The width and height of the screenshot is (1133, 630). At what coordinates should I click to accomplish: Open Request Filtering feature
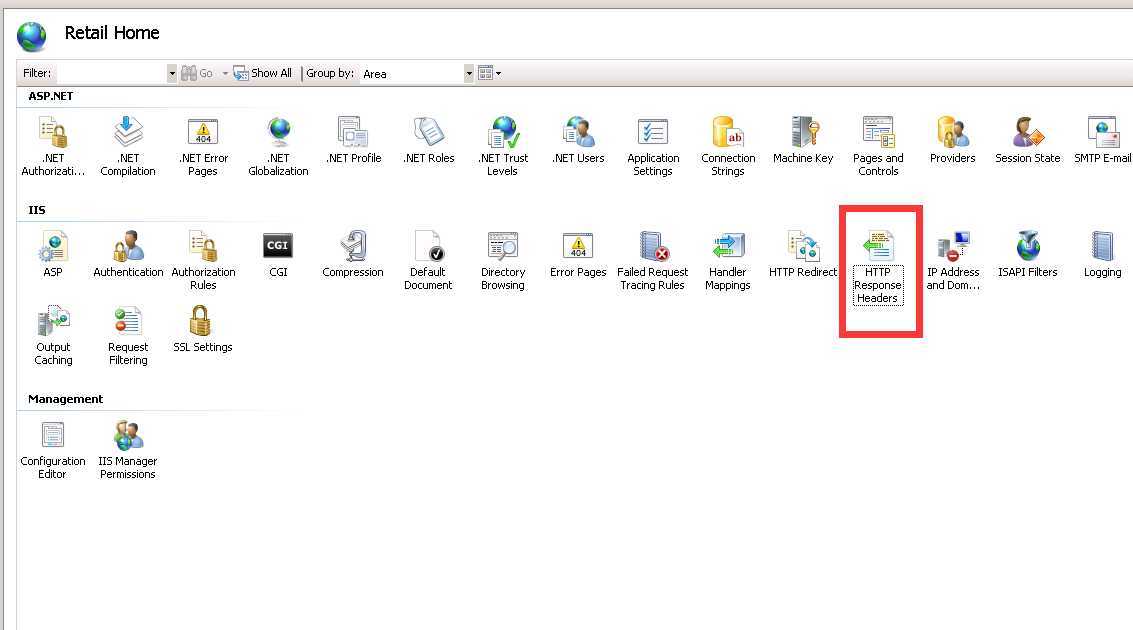click(128, 336)
